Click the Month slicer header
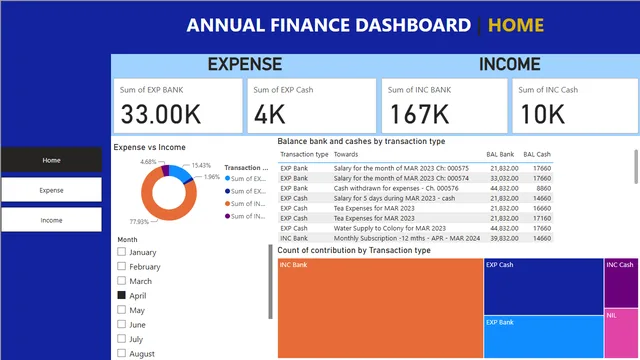 tap(127, 240)
